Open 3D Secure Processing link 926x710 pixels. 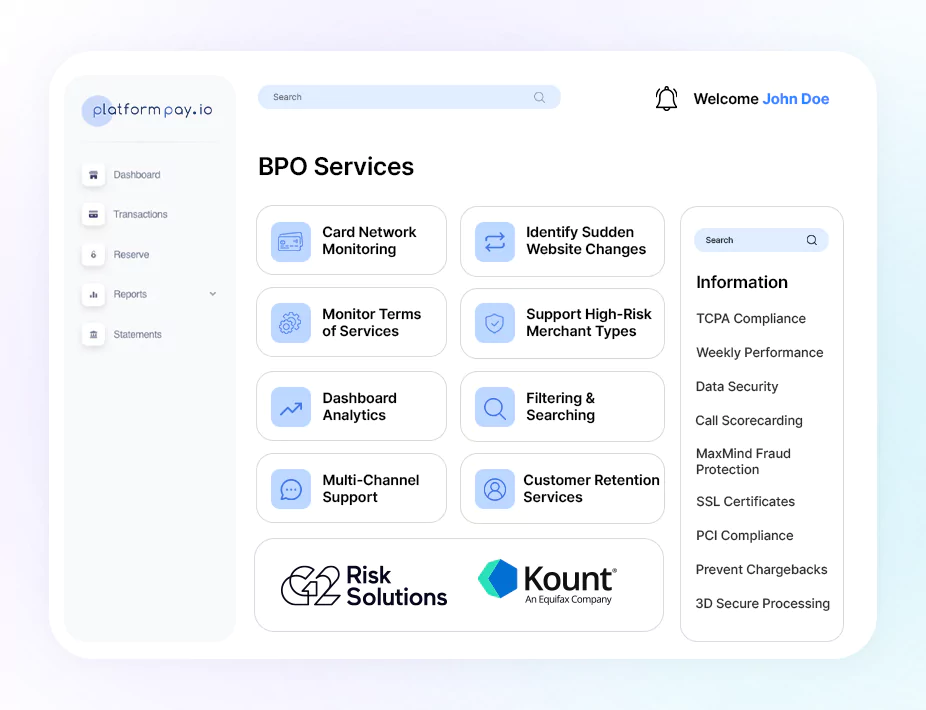[x=762, y=604]
